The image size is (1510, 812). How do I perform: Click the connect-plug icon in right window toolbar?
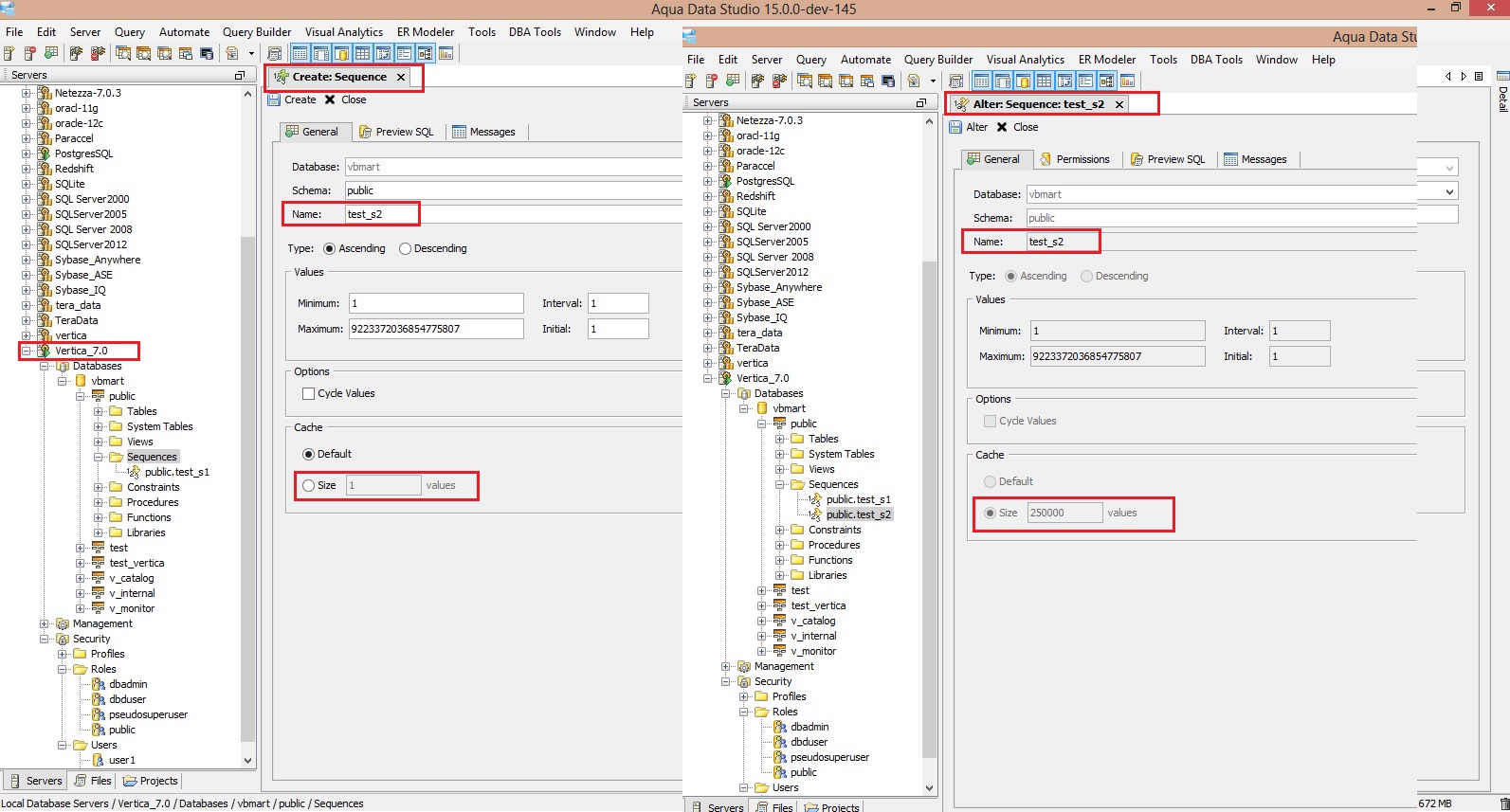tap(757, 81)
